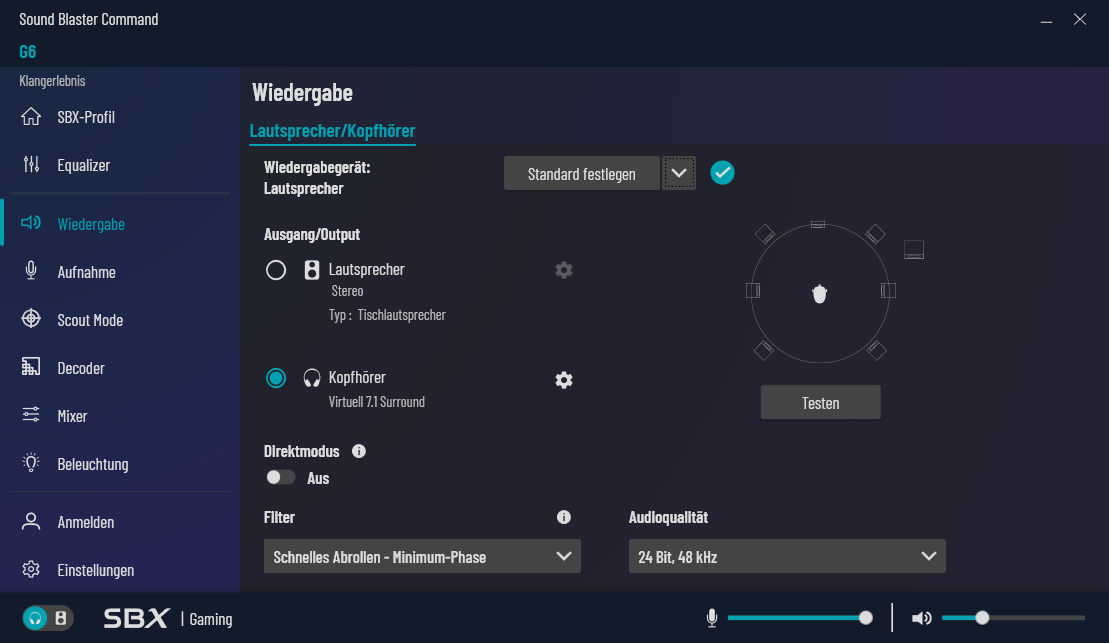Viewport: 1109px width, 643px height.
Task: Click the rear right speaker in diagram
Action: coord(876,350)
